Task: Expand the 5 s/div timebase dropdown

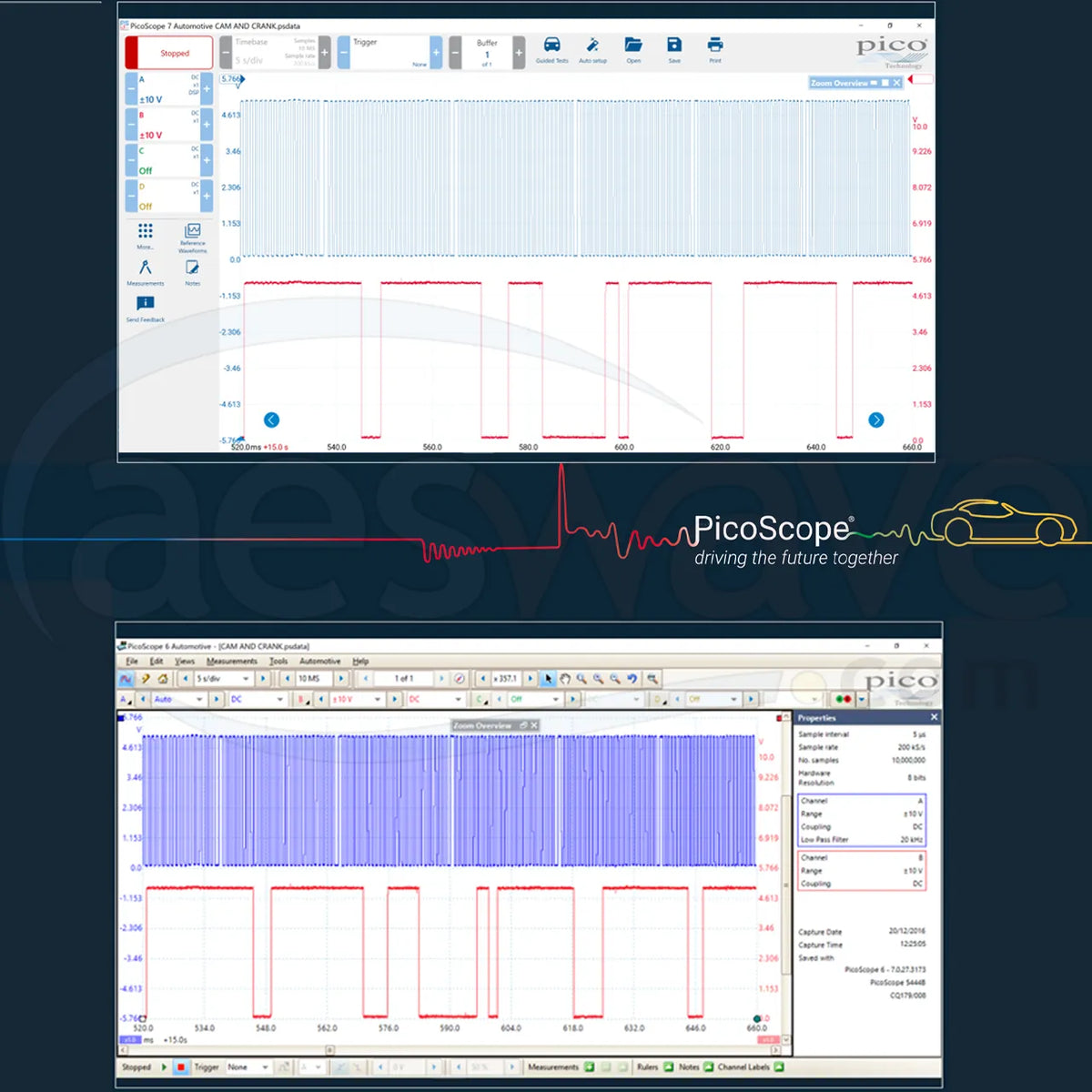Action: tap(245, 679)
